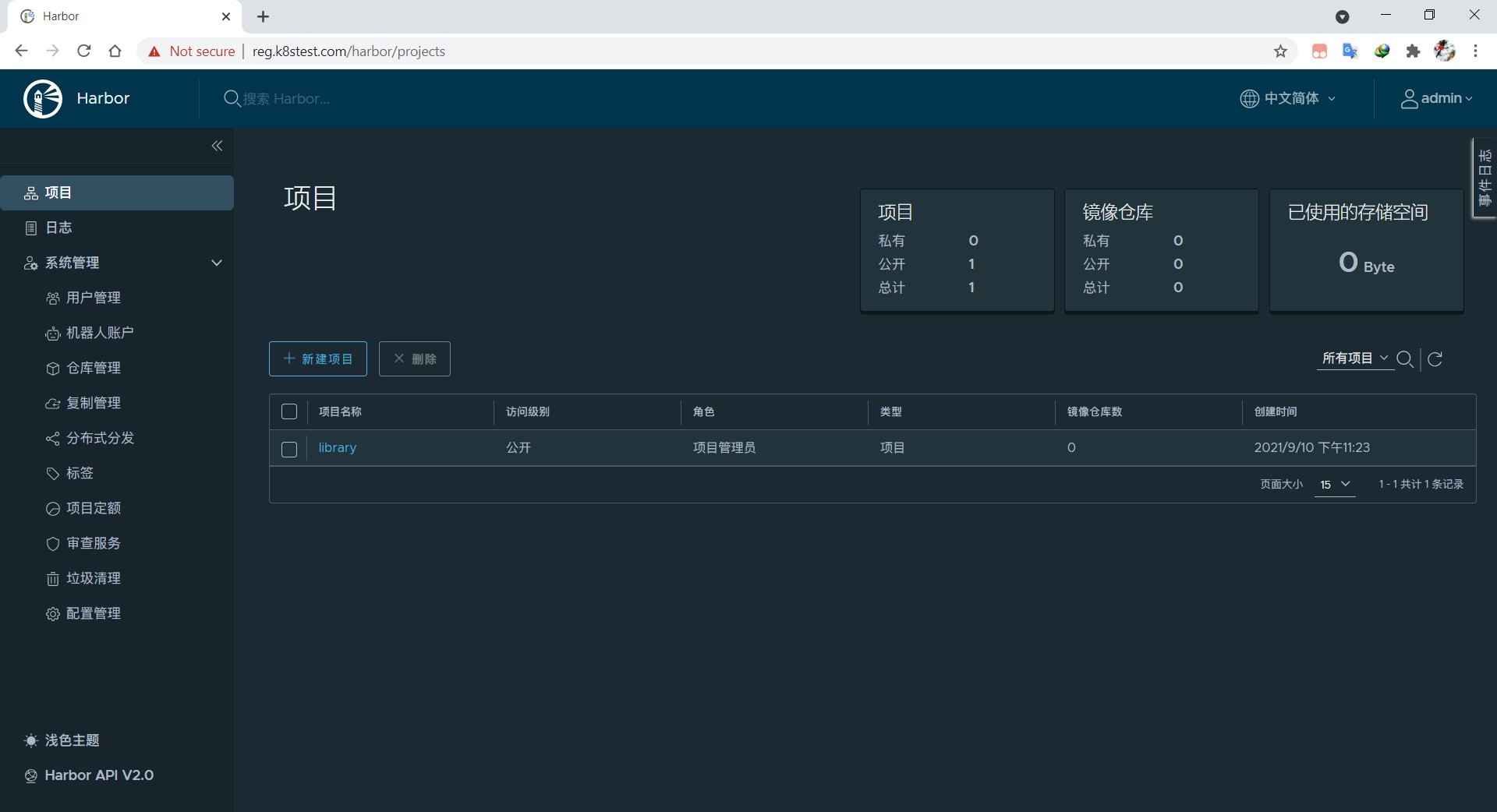Open a new browser tab
The image size is (1497, 812).
click(x=263, y=16)
